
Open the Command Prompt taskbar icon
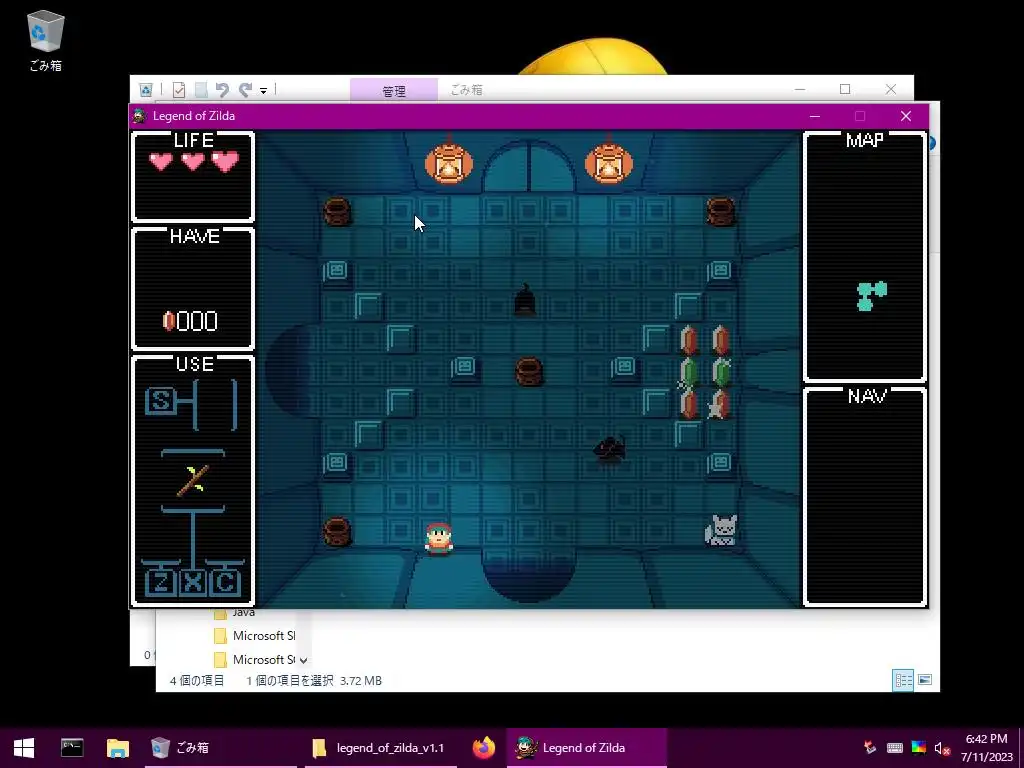(72, 748)
